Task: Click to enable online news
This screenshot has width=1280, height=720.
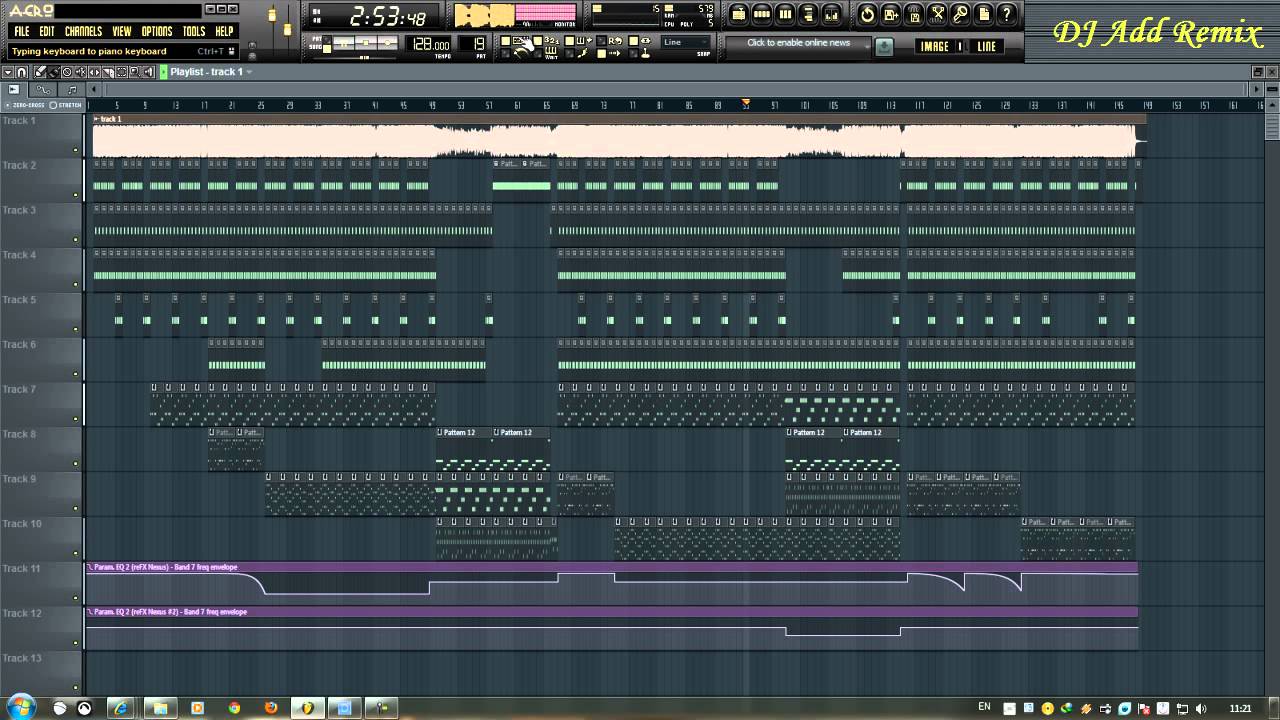Action: click(x=798, y=43)
